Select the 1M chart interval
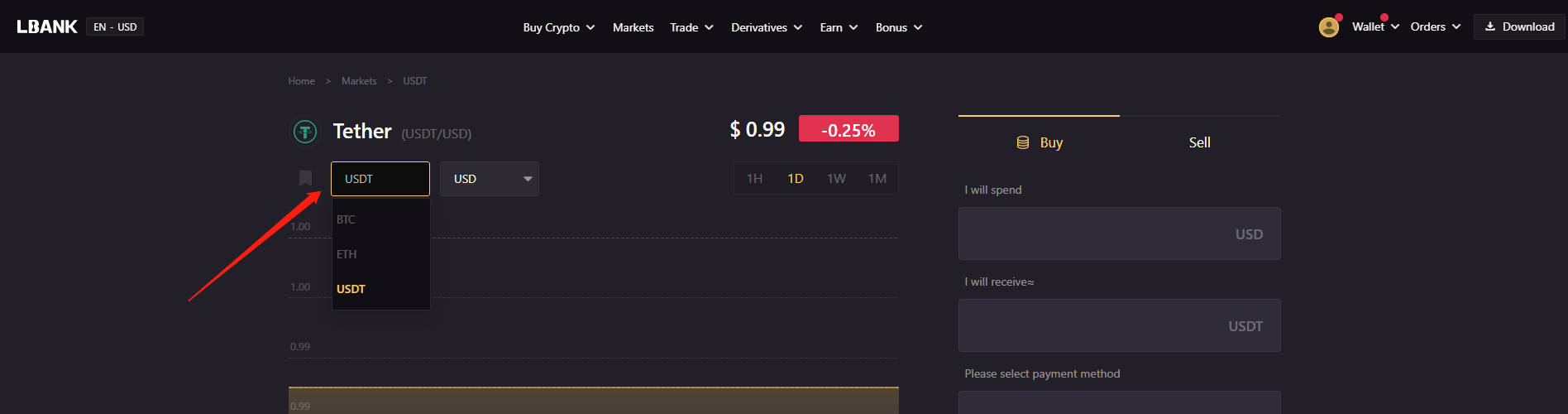 pyautogui.click(x=877, y=179)
